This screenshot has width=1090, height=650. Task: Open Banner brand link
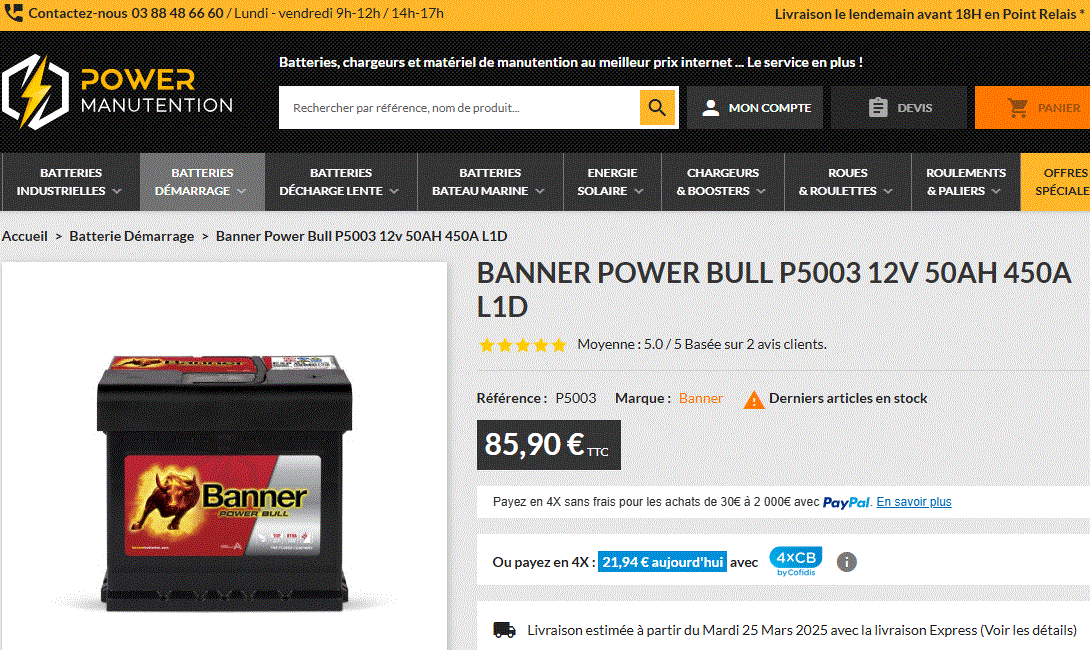[700, 398]
